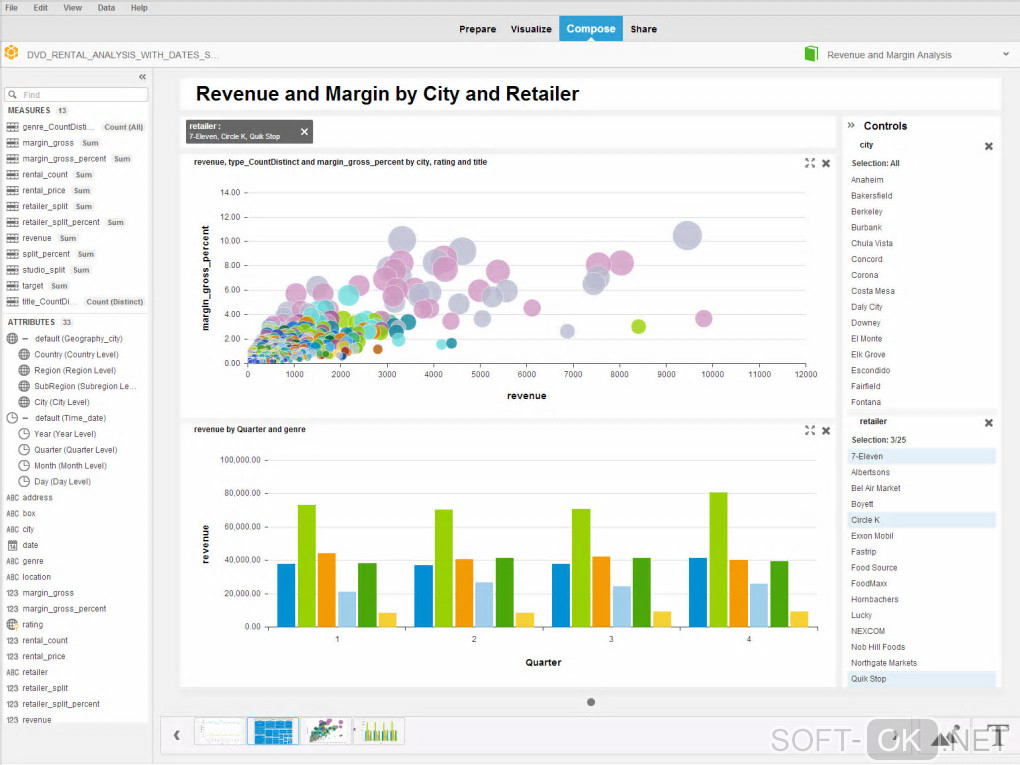The image size is (1020, 765).
Task: Click clock icon next to Month level
Action: coord(24,466)
